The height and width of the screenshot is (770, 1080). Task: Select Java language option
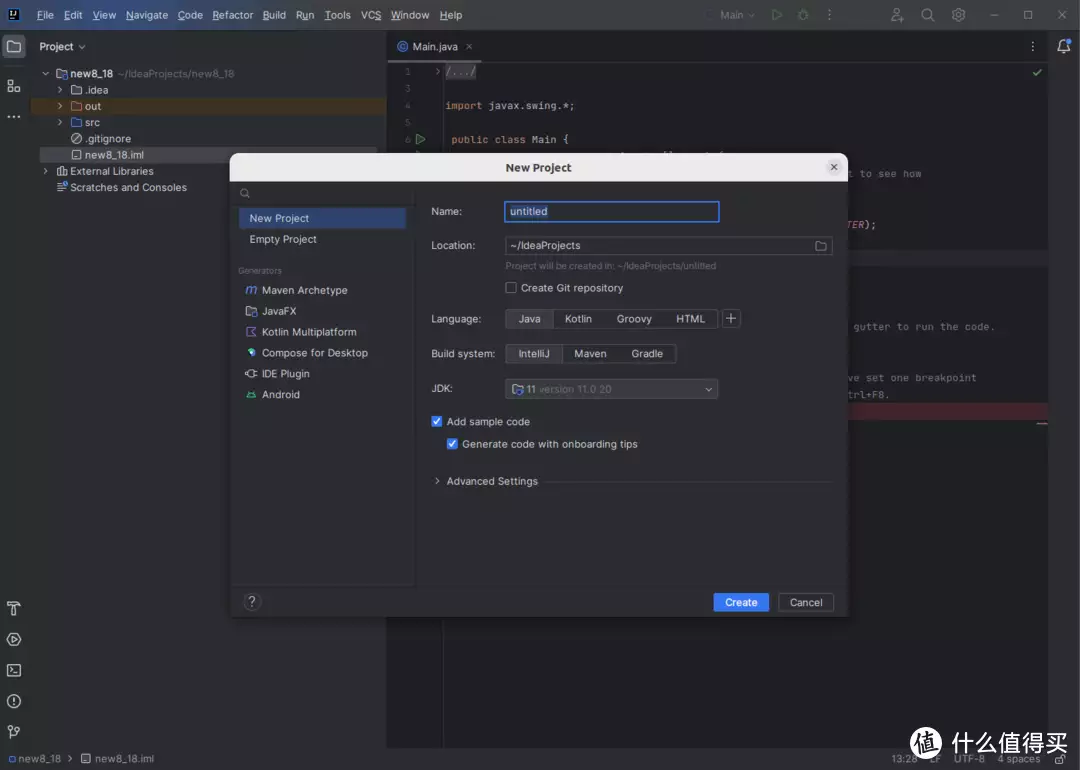(529, 319)
